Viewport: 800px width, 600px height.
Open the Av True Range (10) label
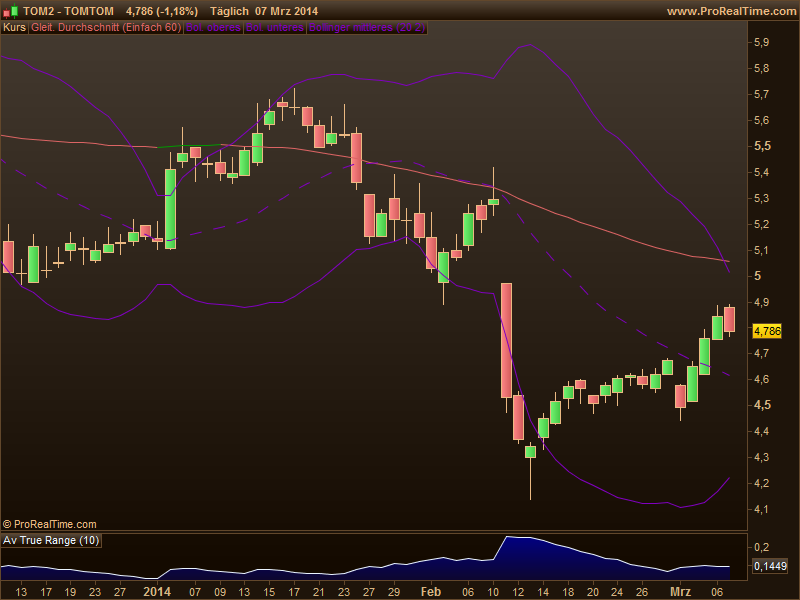[x=51, y=540]
